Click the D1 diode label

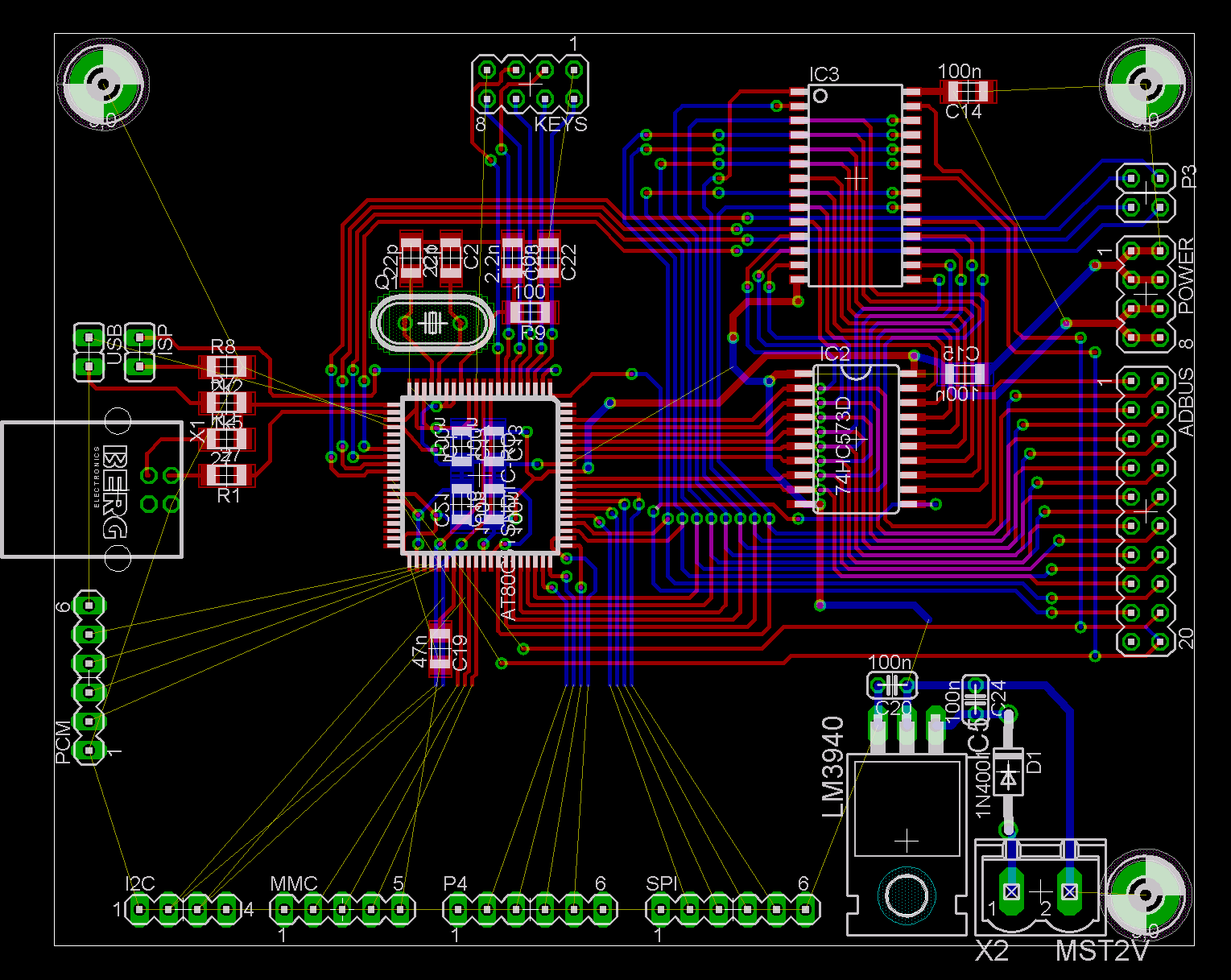1034,762
